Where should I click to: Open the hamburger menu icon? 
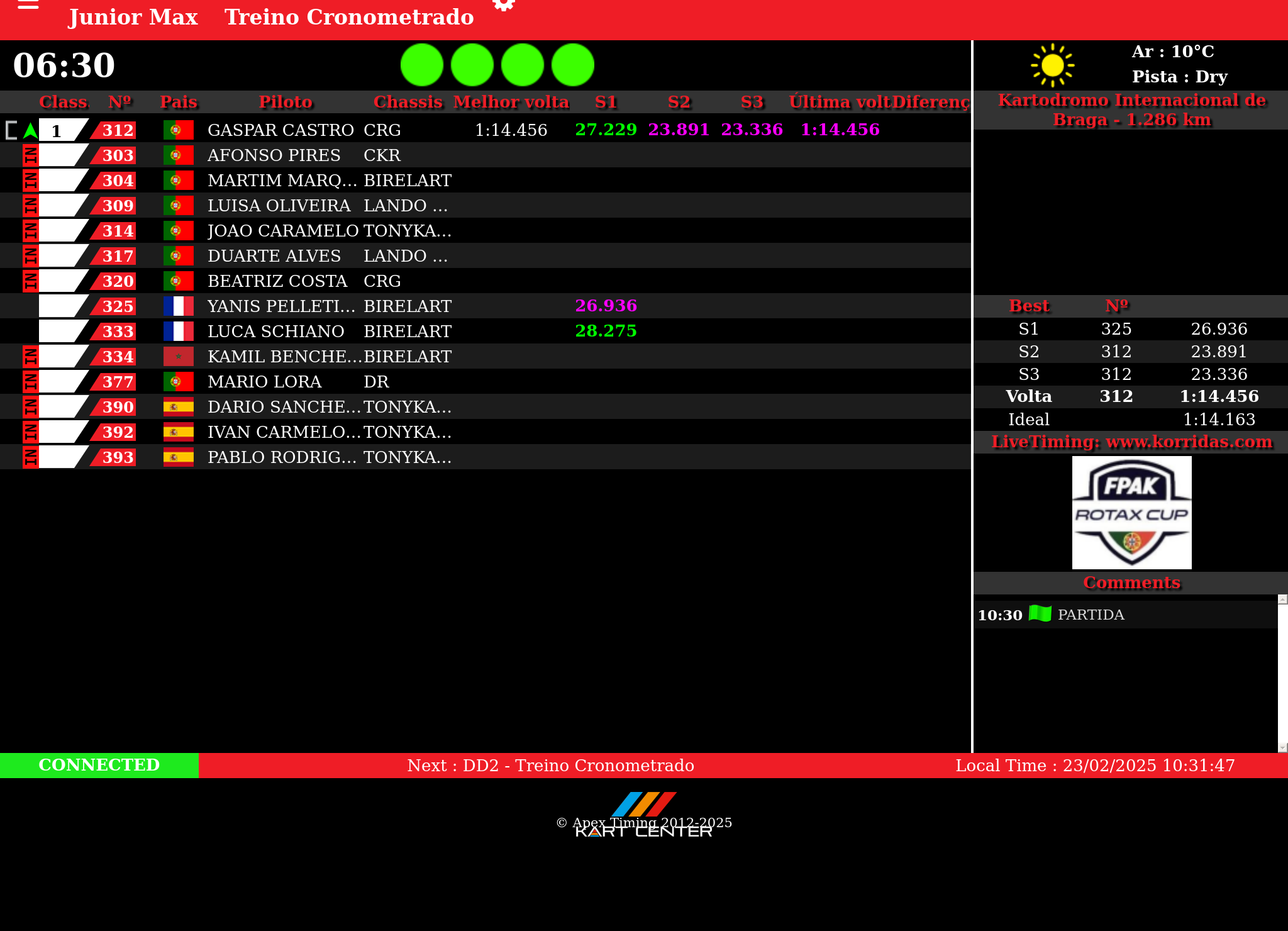[x=28, y=5]
